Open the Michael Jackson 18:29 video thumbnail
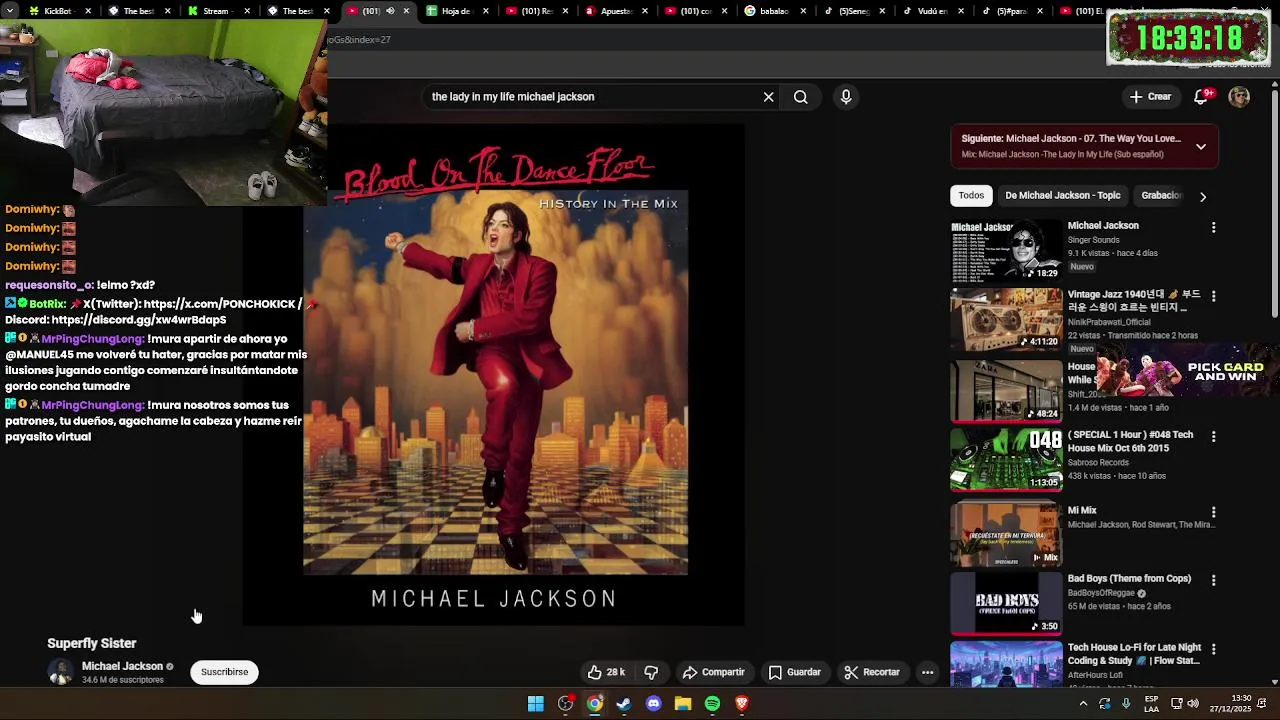The height and width of the screenshot is (720, 1280). (1006, 250)
